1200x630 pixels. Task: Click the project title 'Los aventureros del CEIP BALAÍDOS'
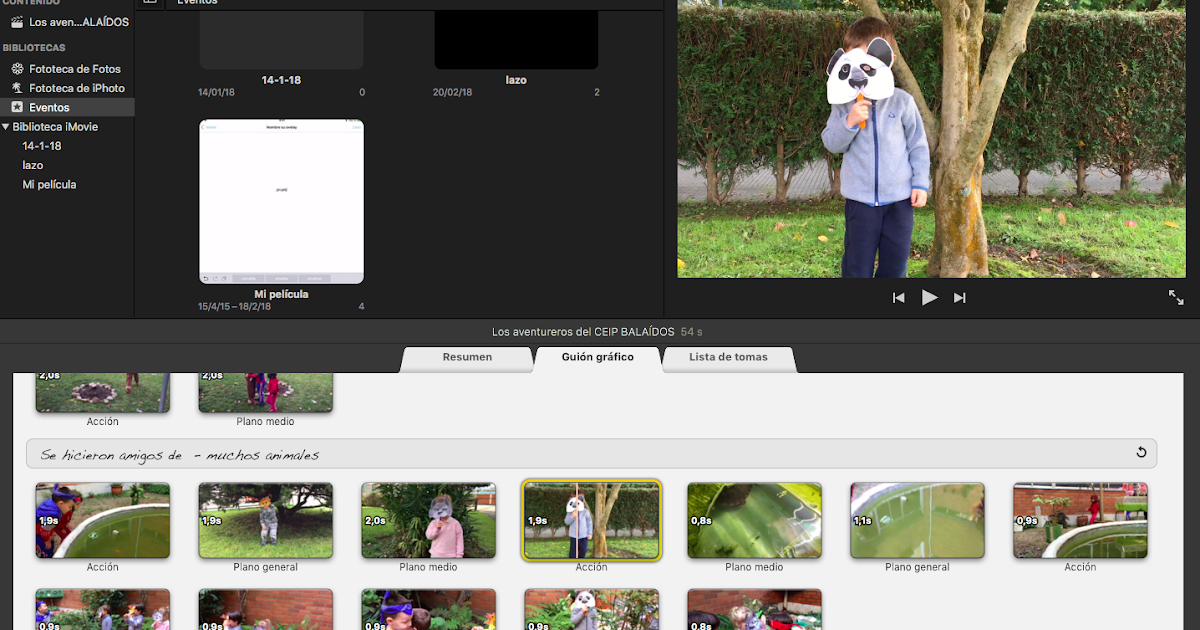[583, 331]
